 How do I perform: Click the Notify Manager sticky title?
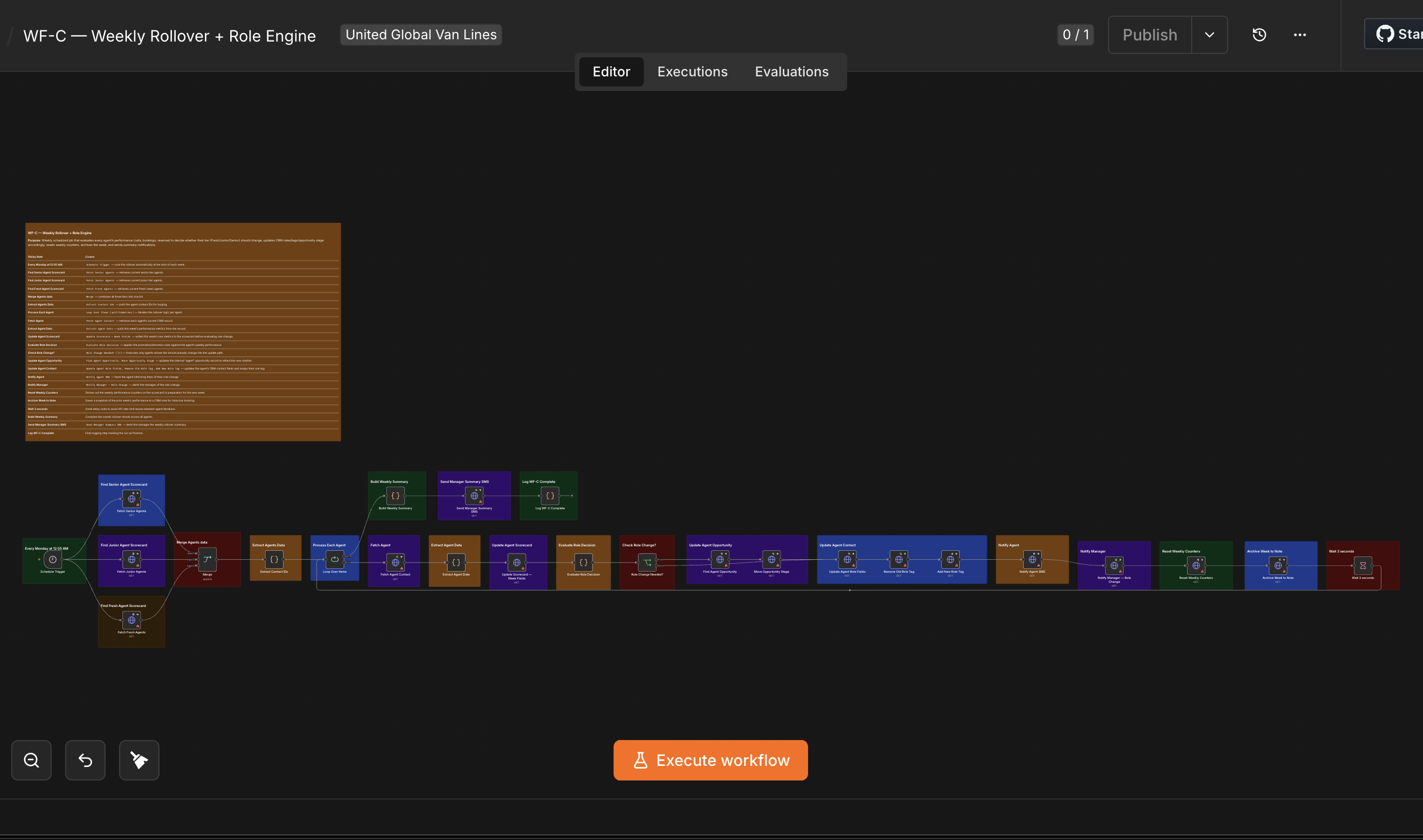(1092, 551)
